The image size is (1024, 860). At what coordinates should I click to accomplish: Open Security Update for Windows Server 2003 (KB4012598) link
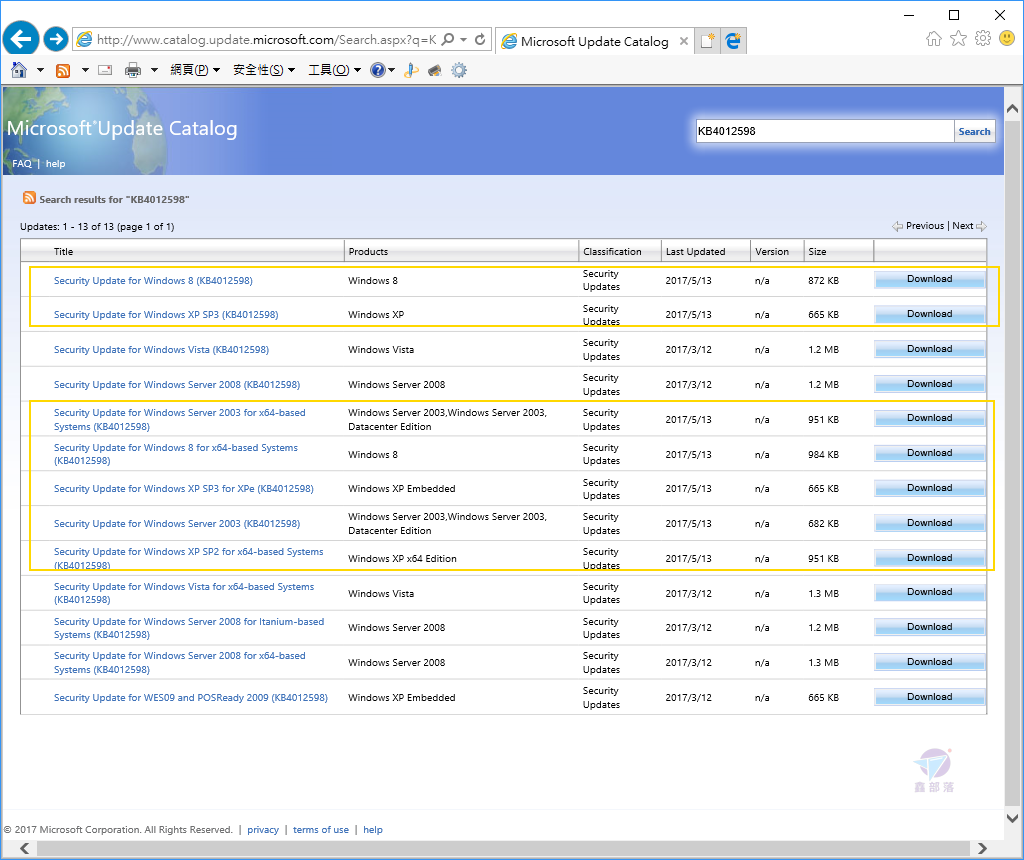177,524
